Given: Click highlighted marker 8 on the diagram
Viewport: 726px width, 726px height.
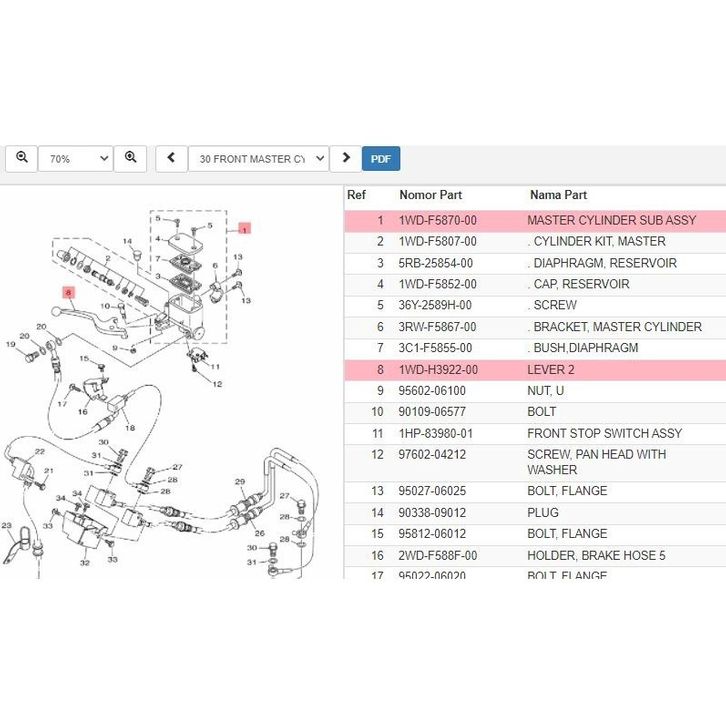Looking at the screenshot, I should [x=68, y=293].
